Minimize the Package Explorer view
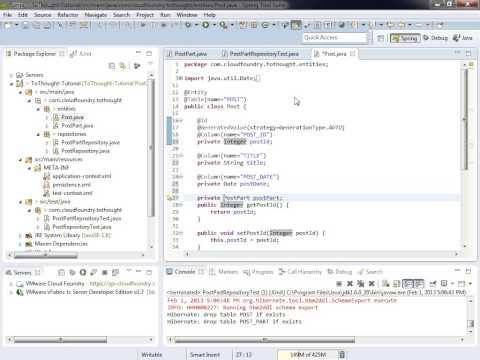480x360 pixels. click(x=138, y=53)
